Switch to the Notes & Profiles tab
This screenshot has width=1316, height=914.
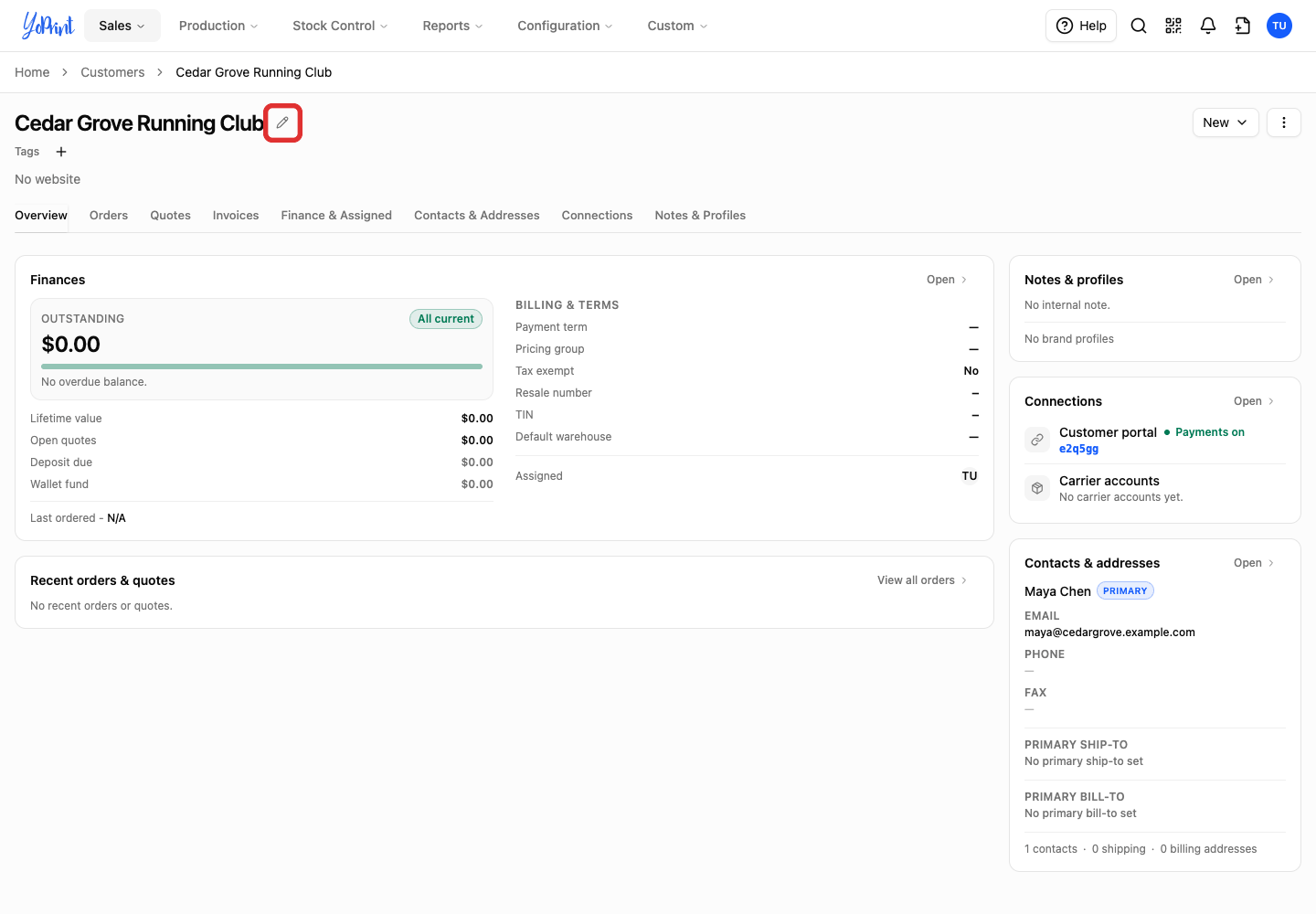coord(700,215)
